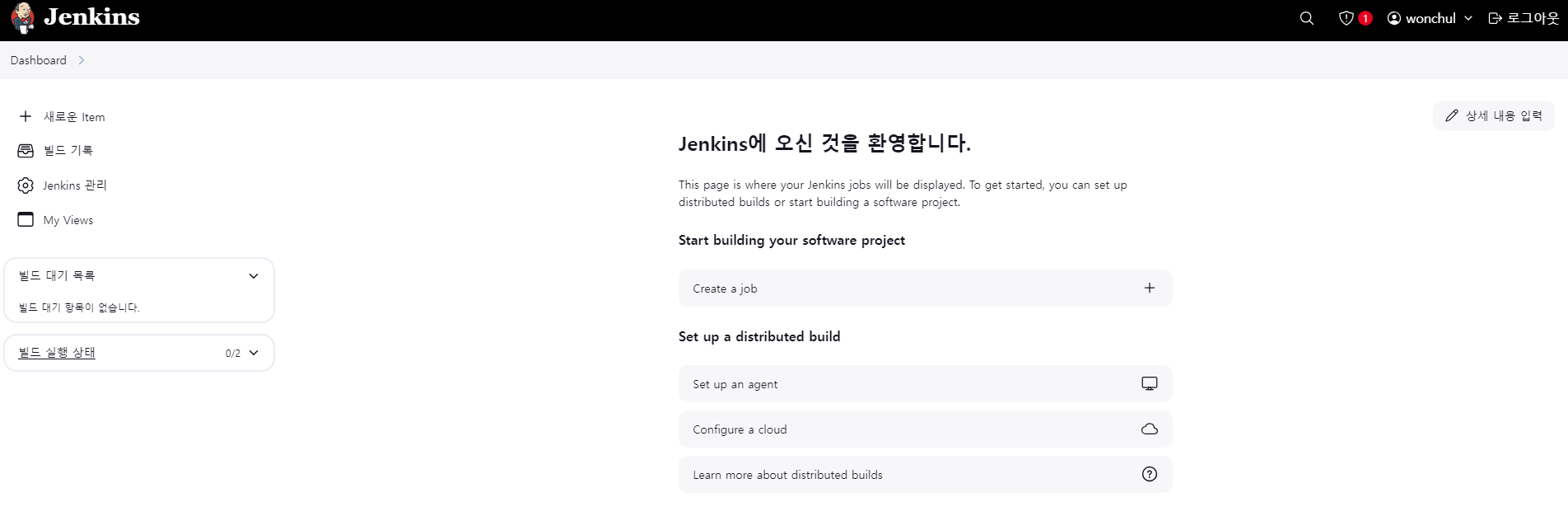Click the pencil icon on 상세 내용 입력
This screenshot has width=1568, height=516.
click(x=1452, y=115)
